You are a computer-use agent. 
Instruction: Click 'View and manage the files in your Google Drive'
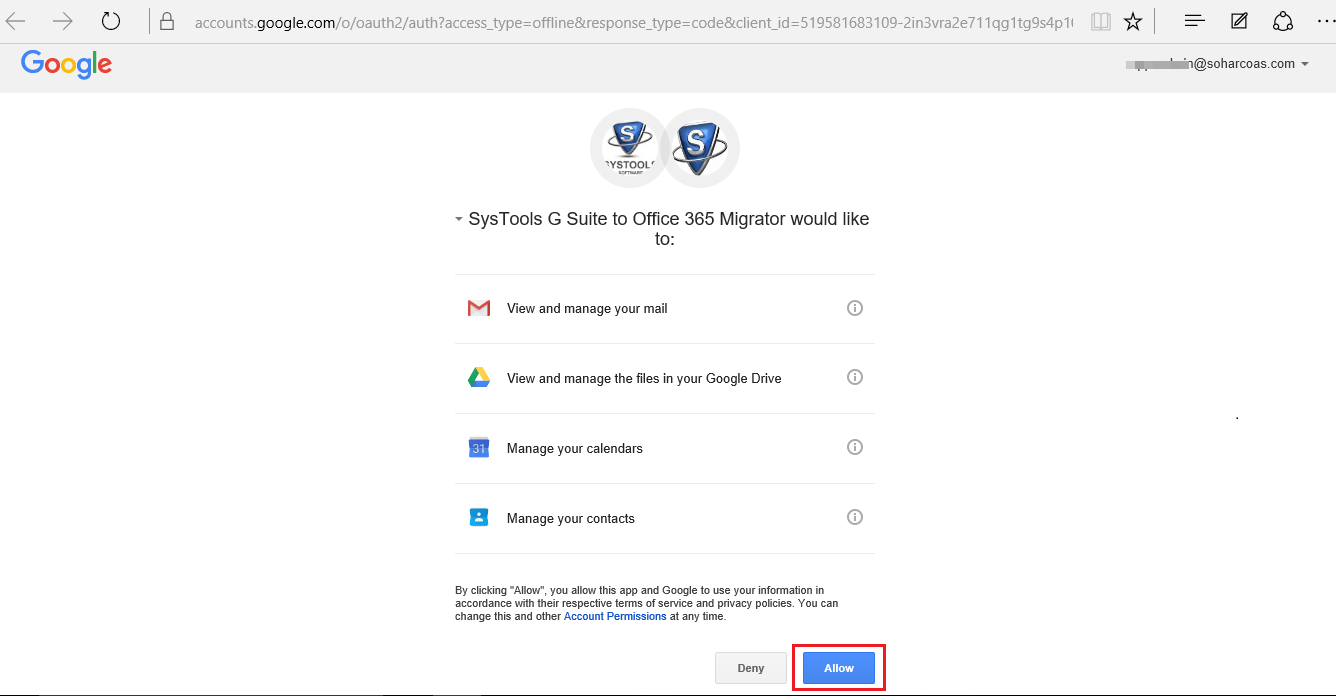pos(644,378)
